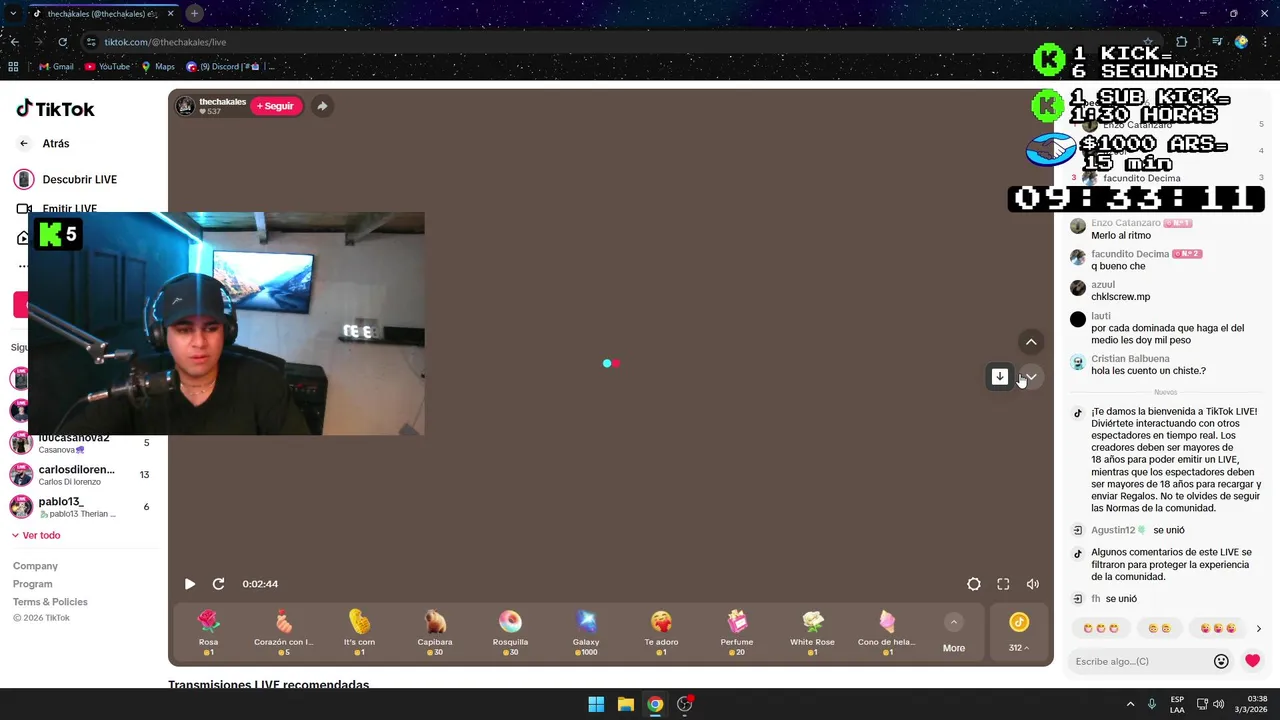This screenshot has width=1280, height=720.
Task: Expand Ver todo followed list
Action: (x=36, y=535)
